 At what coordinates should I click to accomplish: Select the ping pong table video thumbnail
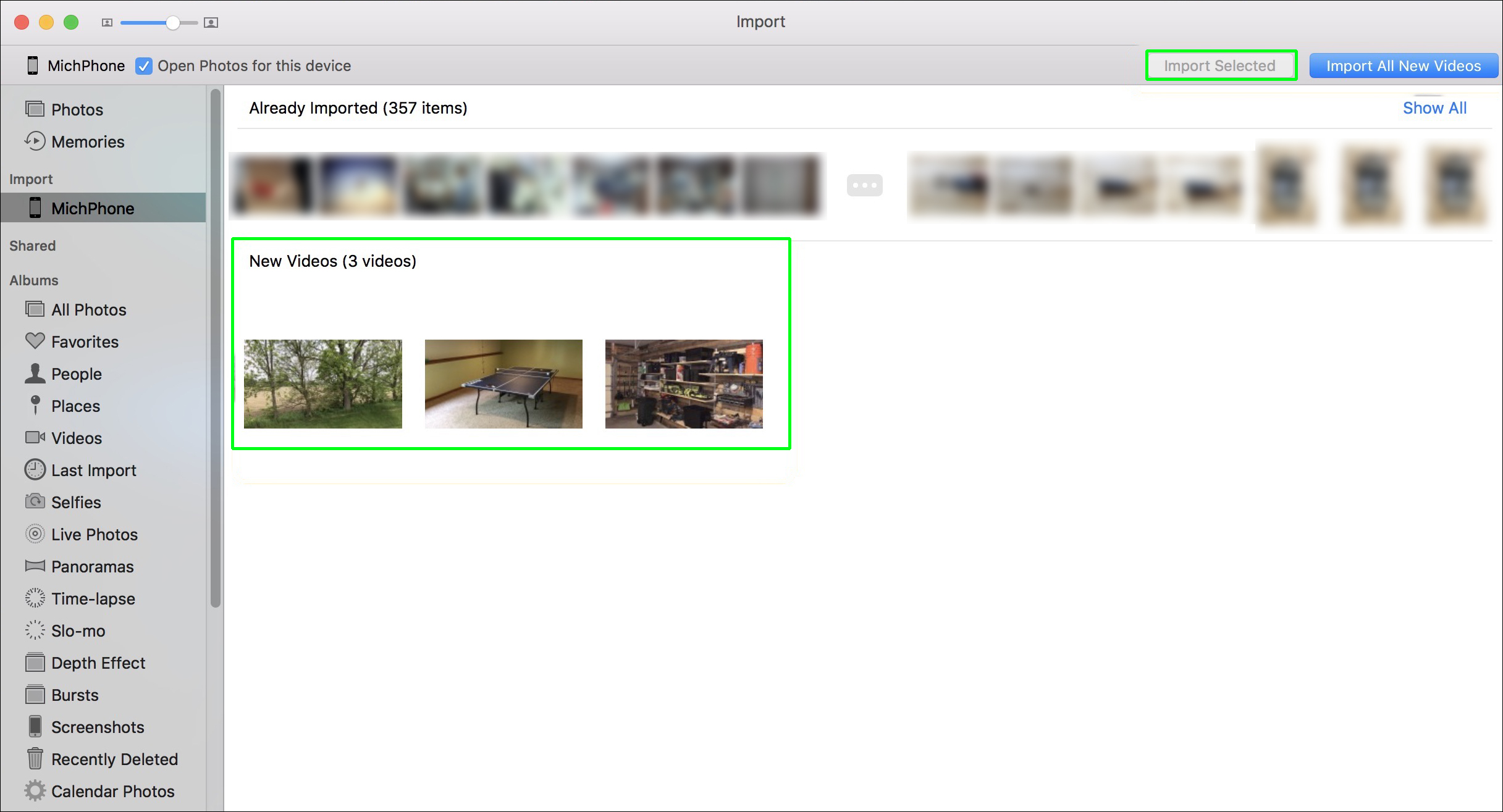[x=503, y=383]
